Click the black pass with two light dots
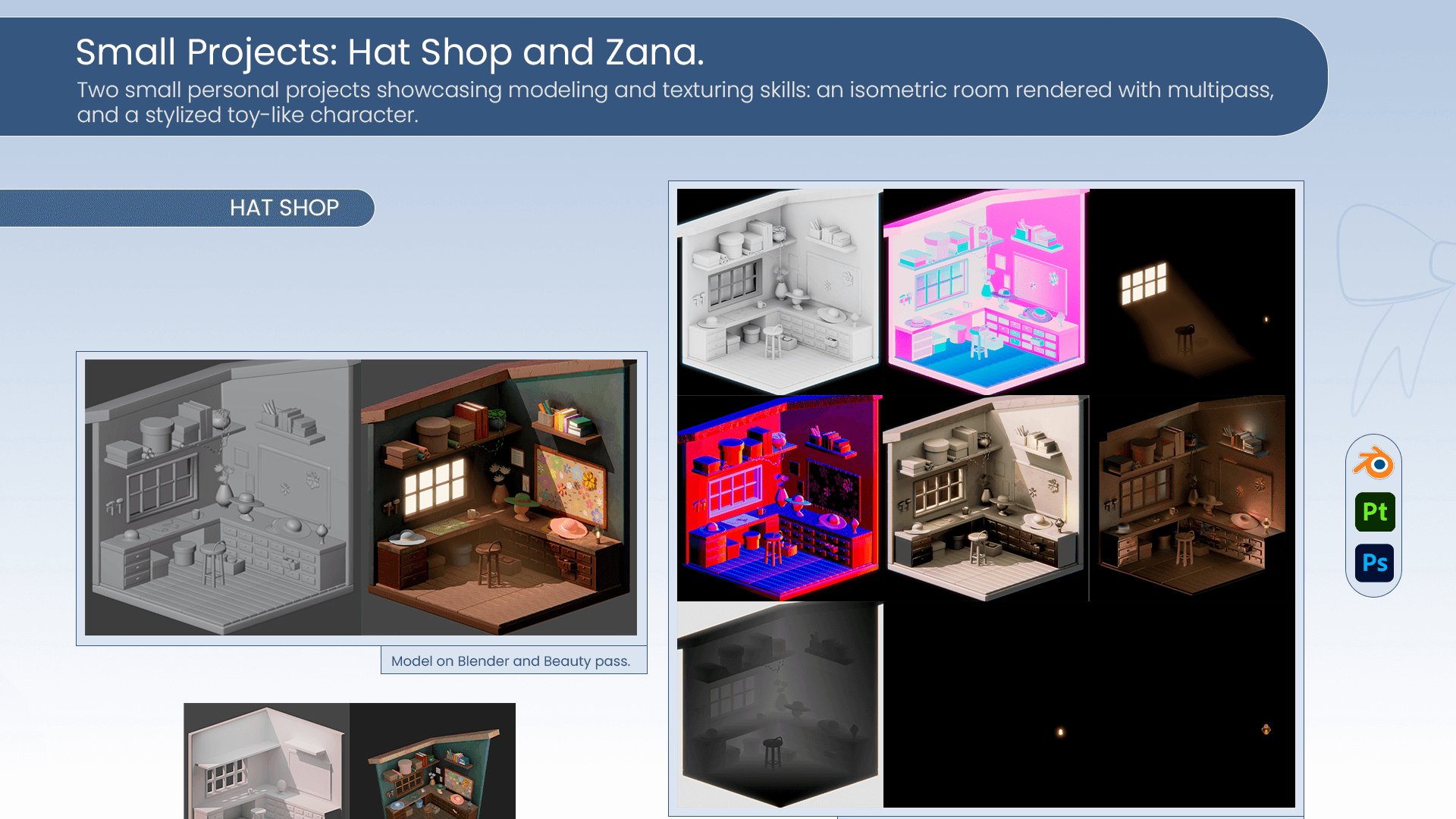Viewport: 1456px width, 819px height. click(1089, 704)
